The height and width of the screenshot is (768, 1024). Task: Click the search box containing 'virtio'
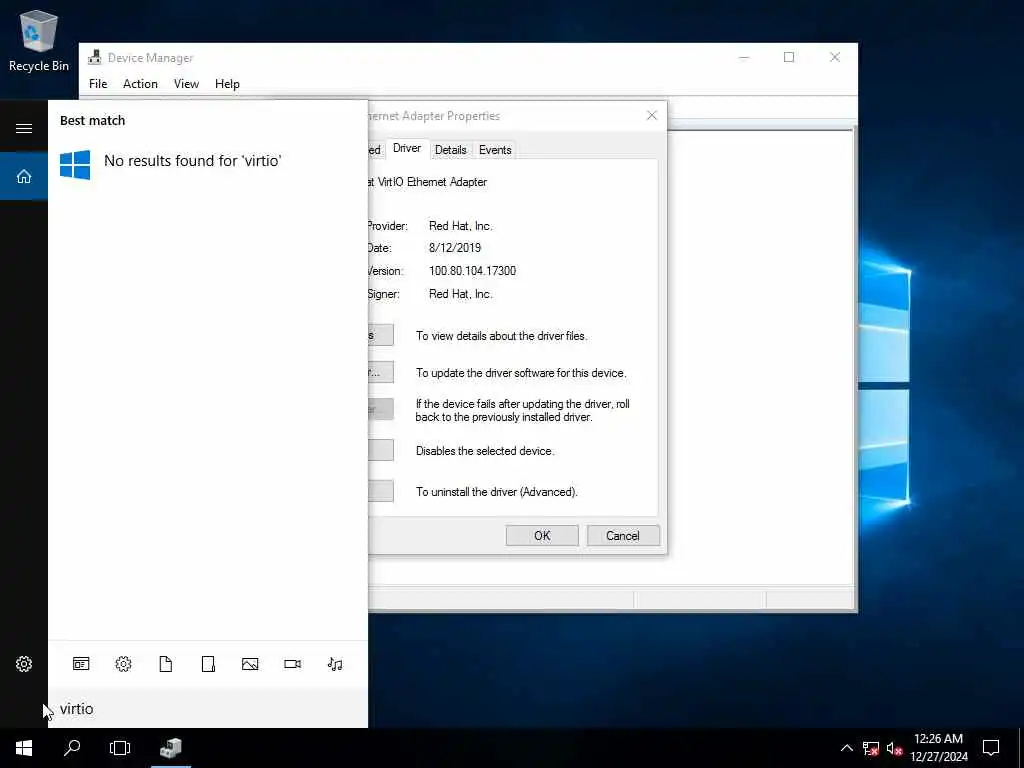pos(208,709)
